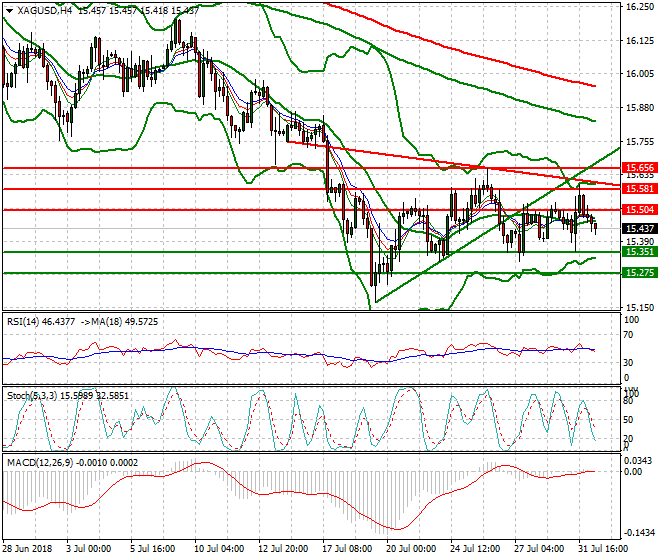
Task: Click the black 15.437 current price label
Action: click(640, 229)
